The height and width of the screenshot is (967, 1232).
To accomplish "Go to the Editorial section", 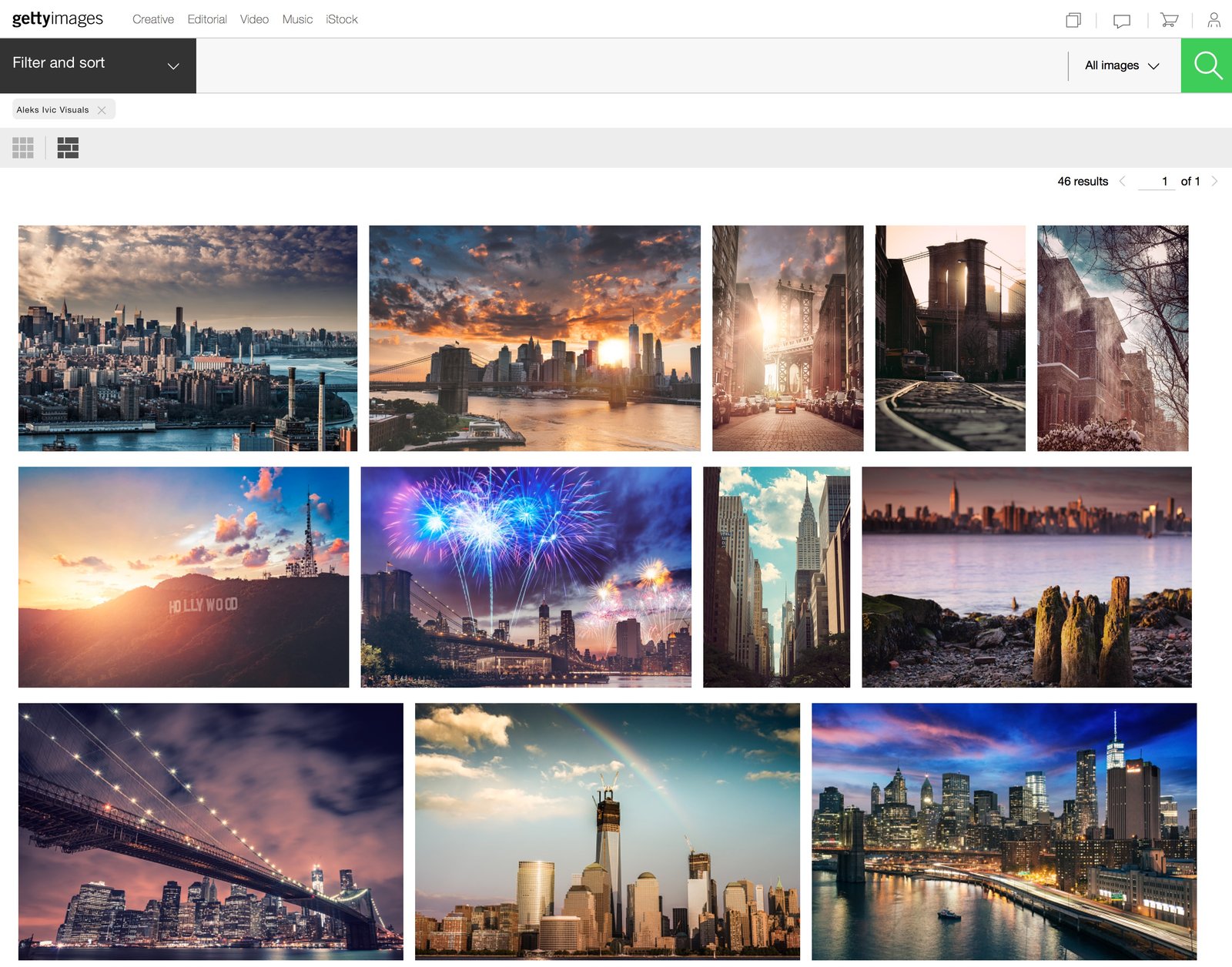I will (x=207, y=19).
